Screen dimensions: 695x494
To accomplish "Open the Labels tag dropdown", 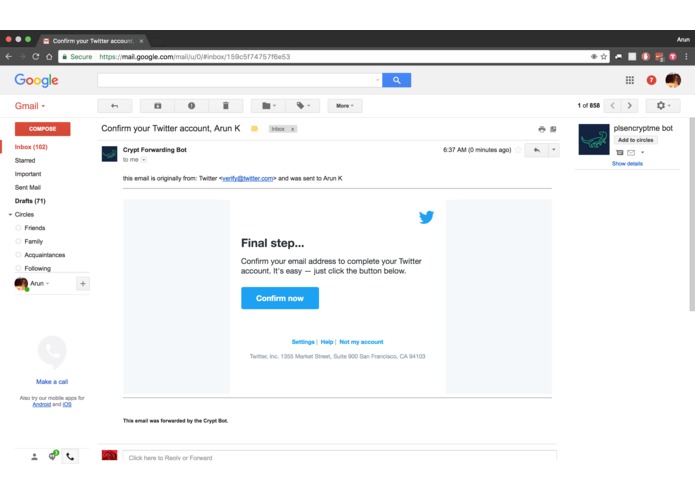I will point(303,106).
